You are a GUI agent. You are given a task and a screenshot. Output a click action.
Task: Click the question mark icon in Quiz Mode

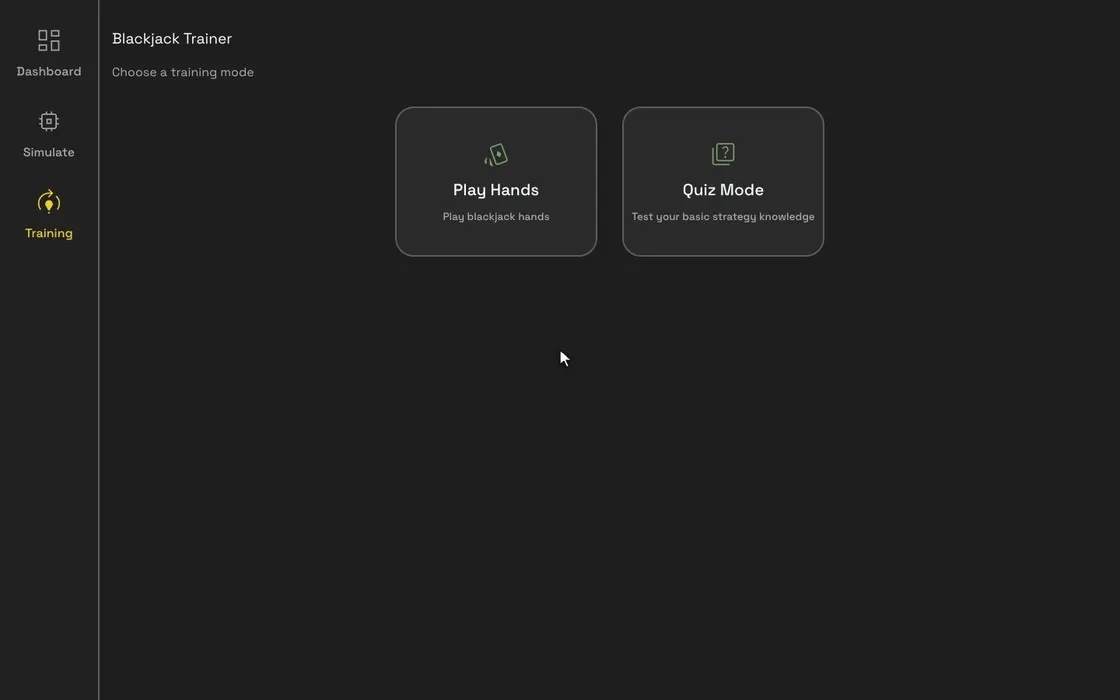[x=723, y=154]
